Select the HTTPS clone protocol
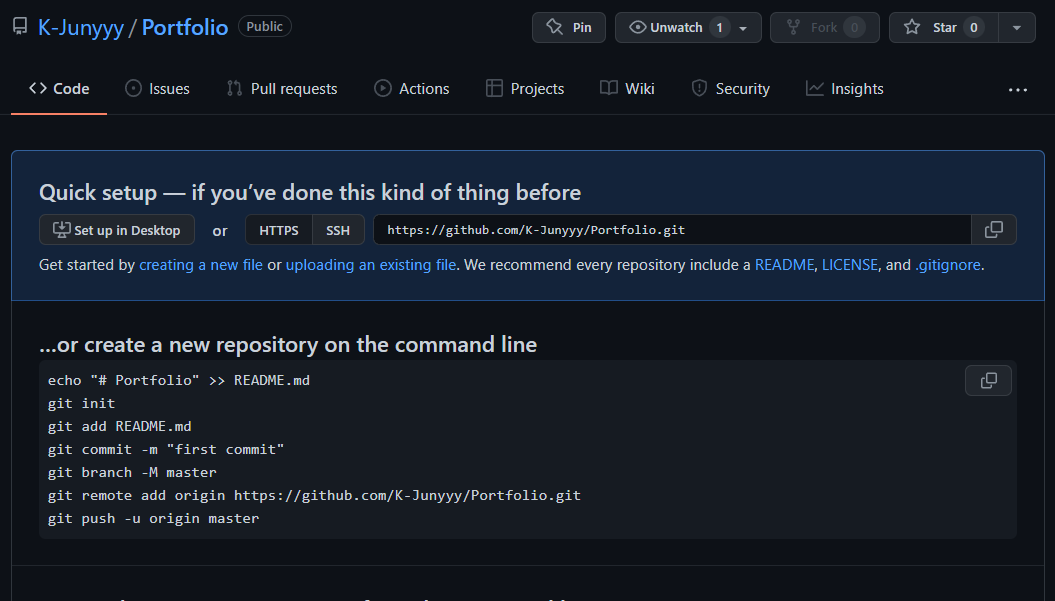 (x=279, y=230)
